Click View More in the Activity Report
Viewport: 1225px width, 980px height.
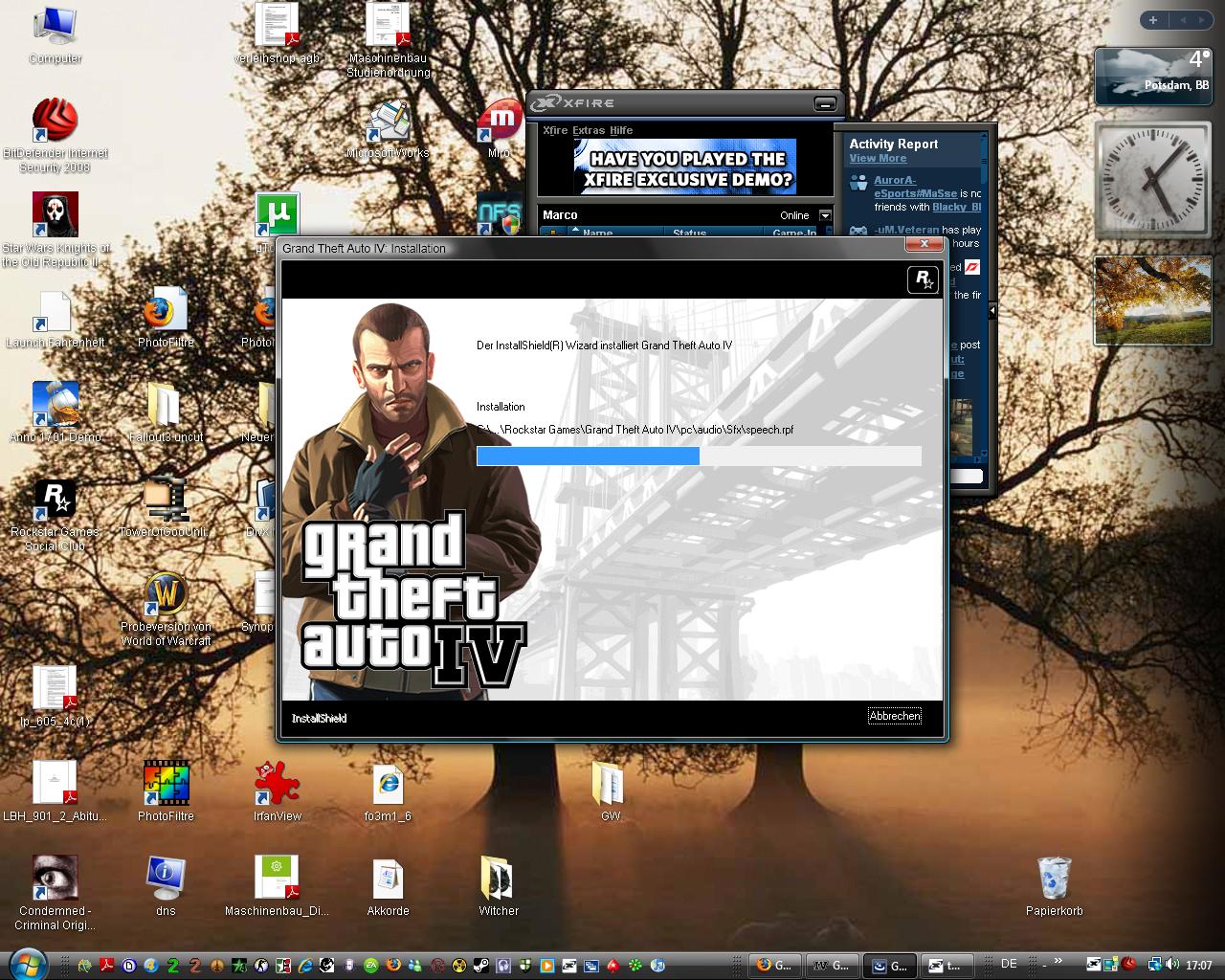pos(878,159)
